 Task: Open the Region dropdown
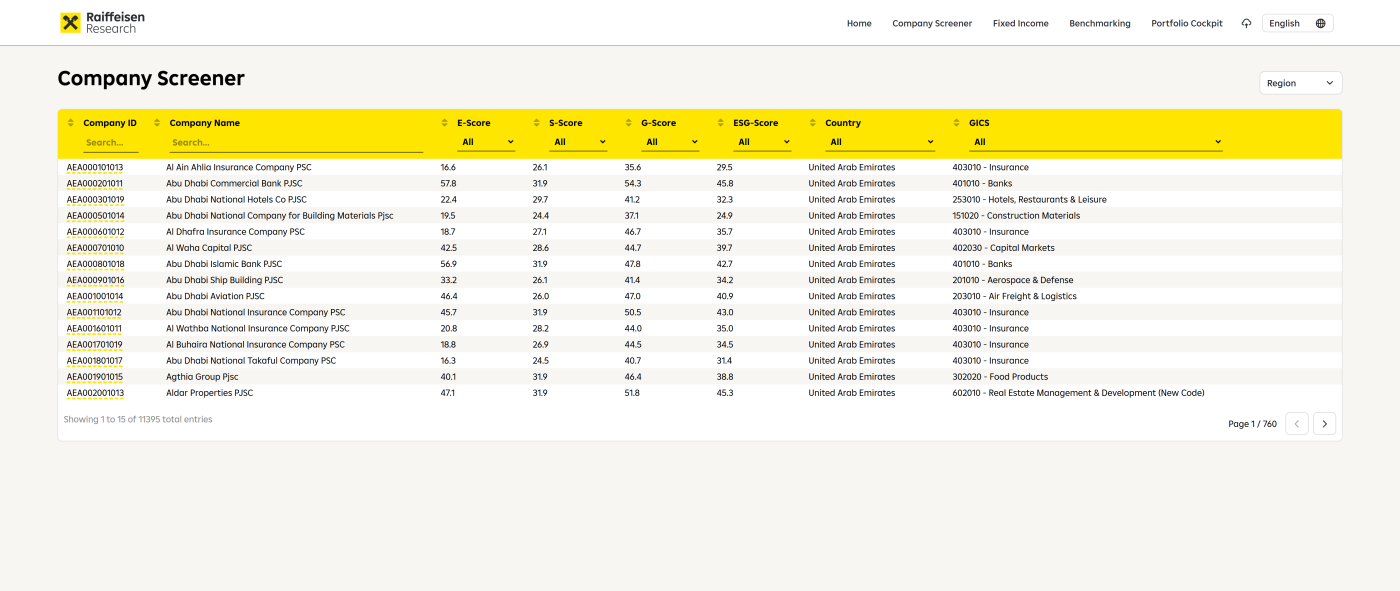[1300, 83]
